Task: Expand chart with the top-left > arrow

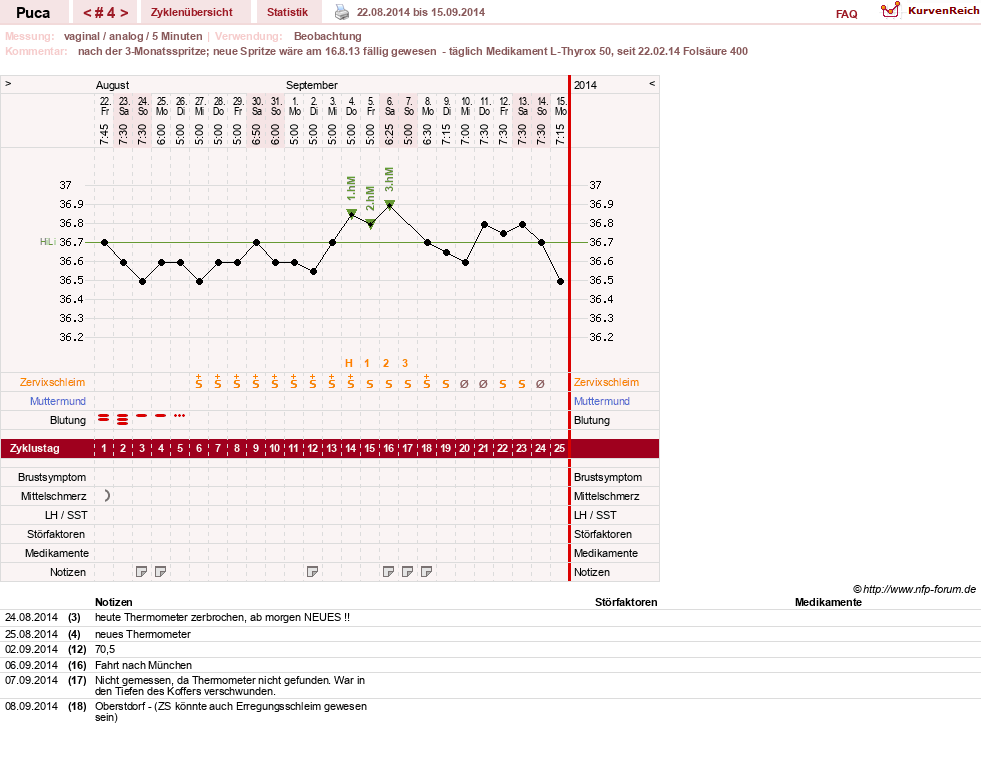Action: click(8, 83)
